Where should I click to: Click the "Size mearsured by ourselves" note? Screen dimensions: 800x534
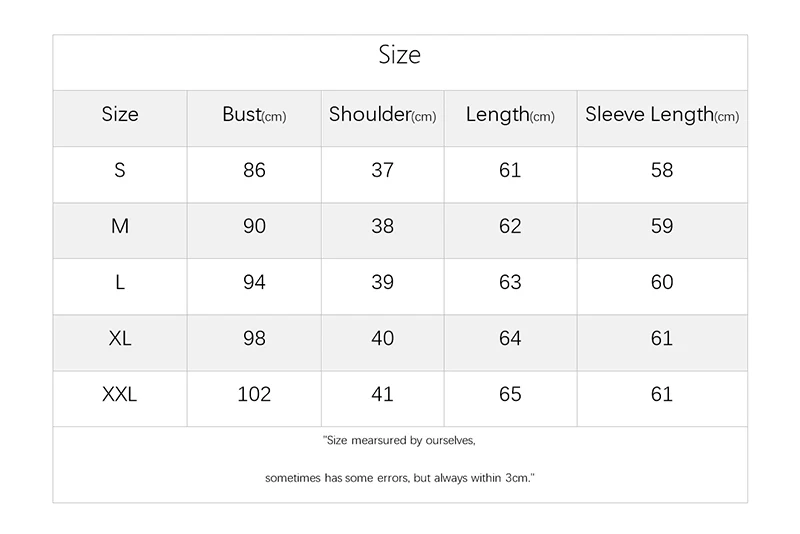tap(400, 440)
